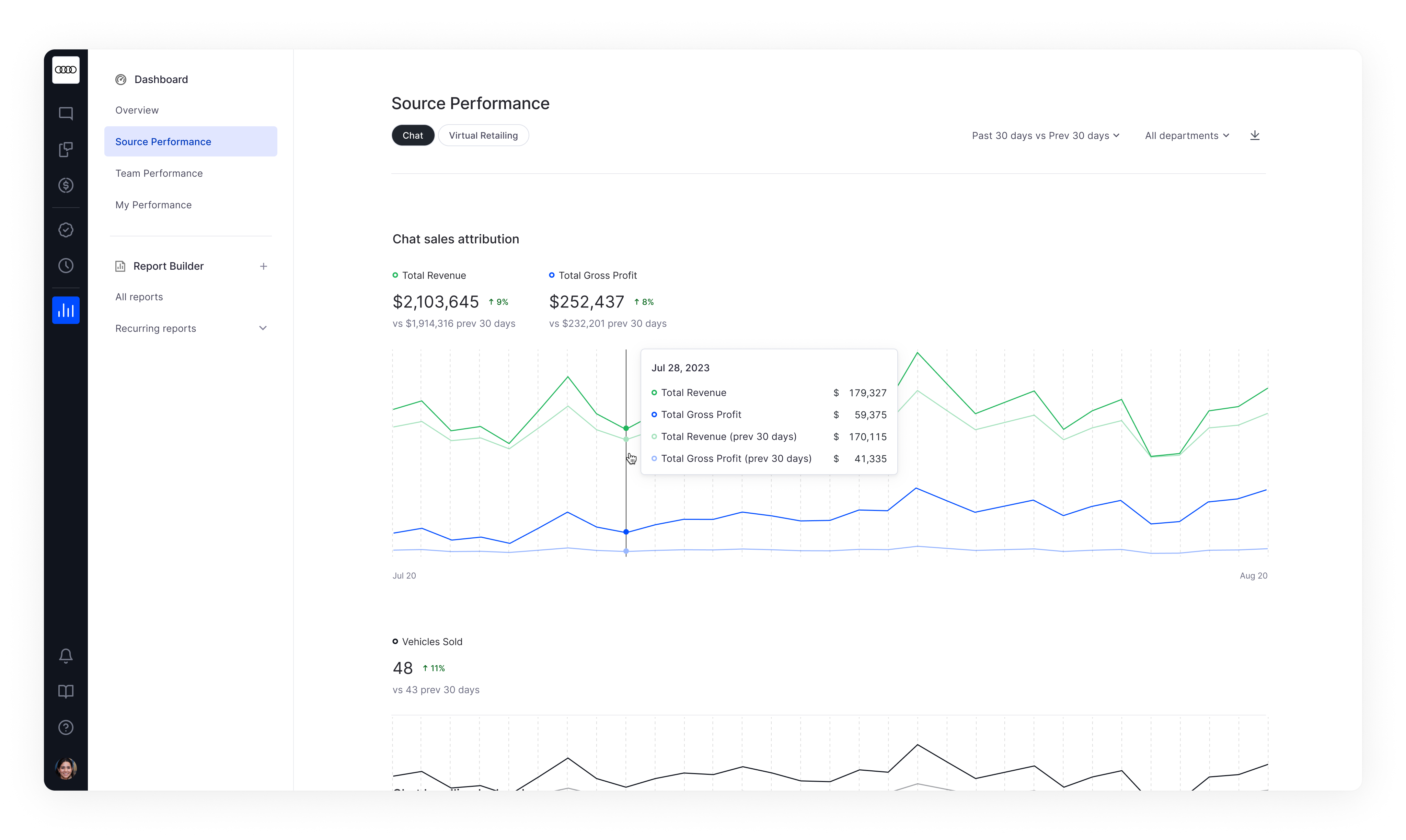Click the 9% revenue increase indicator
Screen dimensions: 1406x840
(x=498, y=302)
